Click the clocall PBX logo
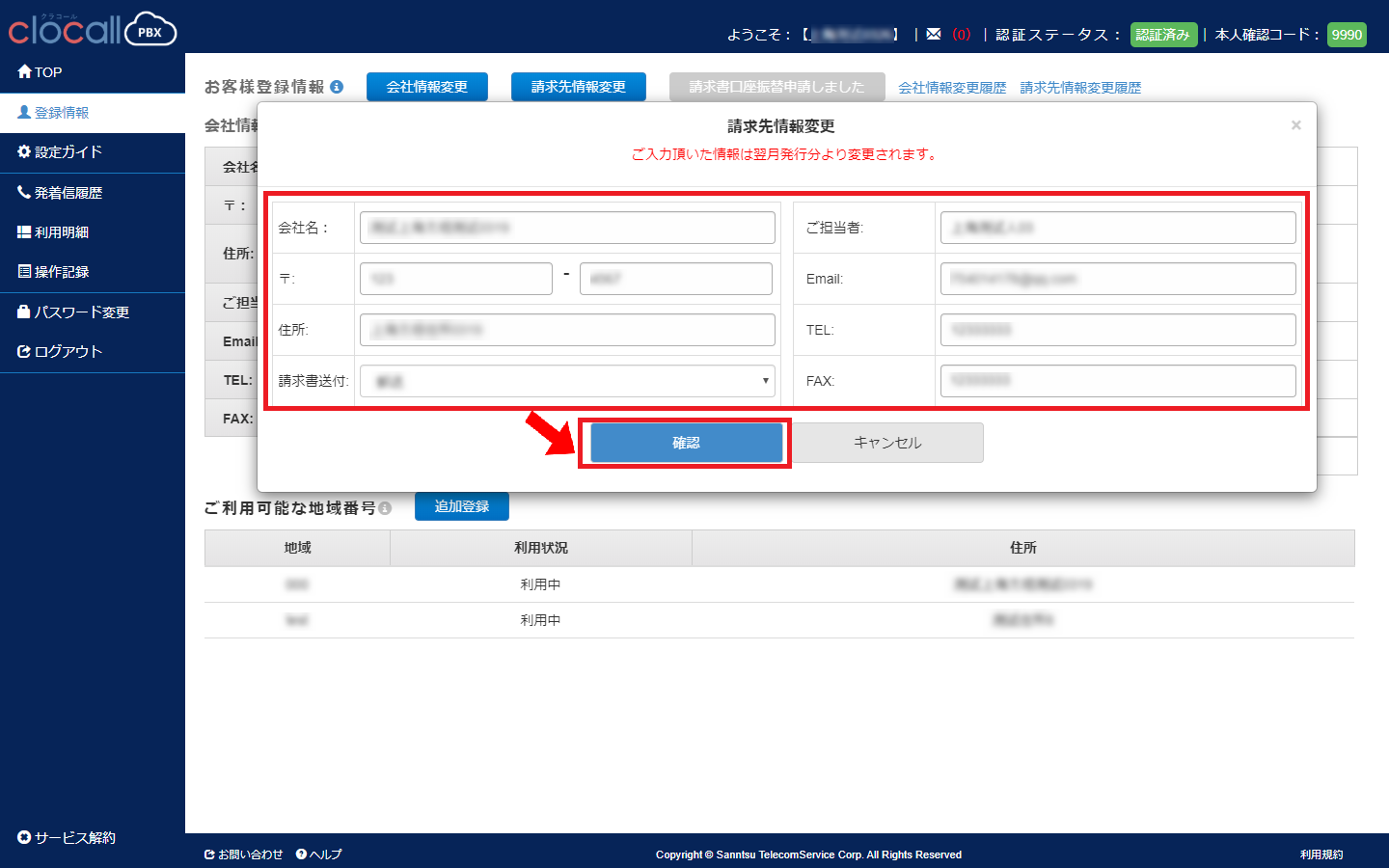This screenshot has height=868, width=1389. click(93, 29)
